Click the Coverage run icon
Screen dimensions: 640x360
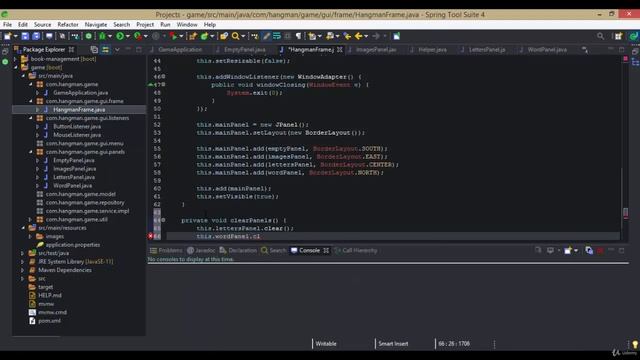(138, 36)
